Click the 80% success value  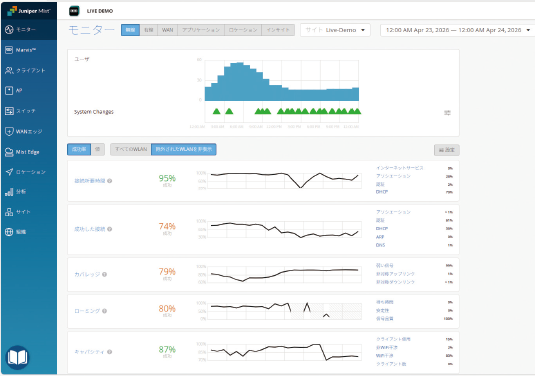[167, 308]
